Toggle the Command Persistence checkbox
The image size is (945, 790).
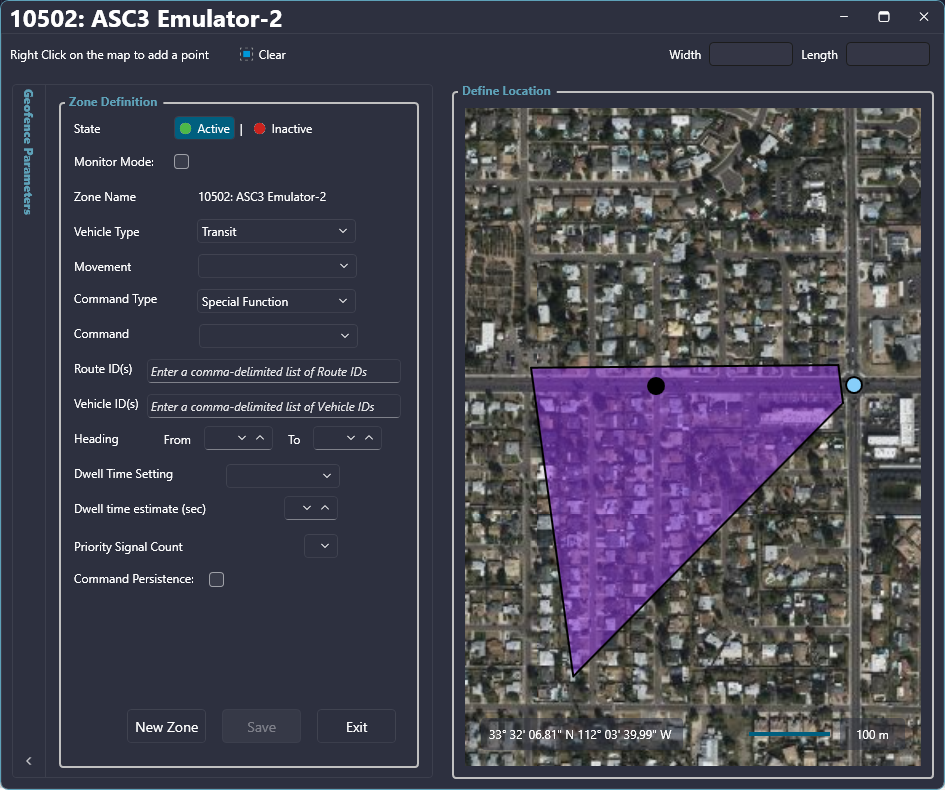216,579
